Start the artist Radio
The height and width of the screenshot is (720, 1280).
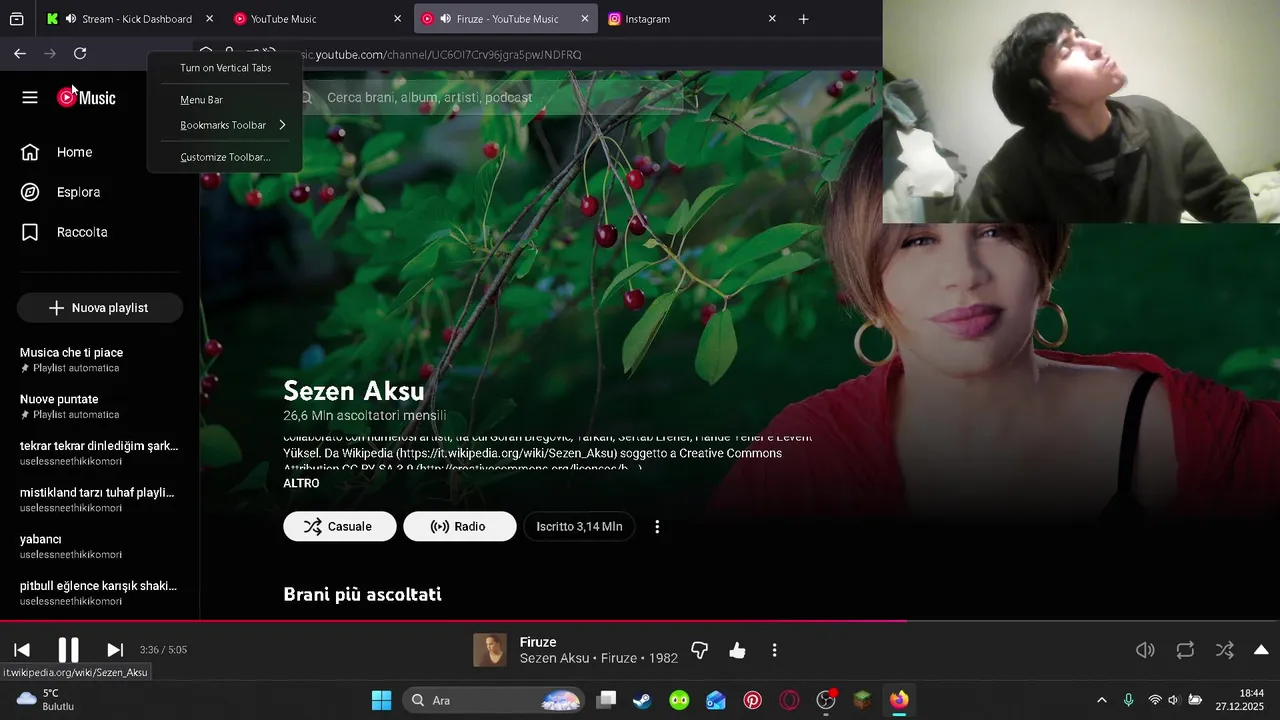pos(459,526)
